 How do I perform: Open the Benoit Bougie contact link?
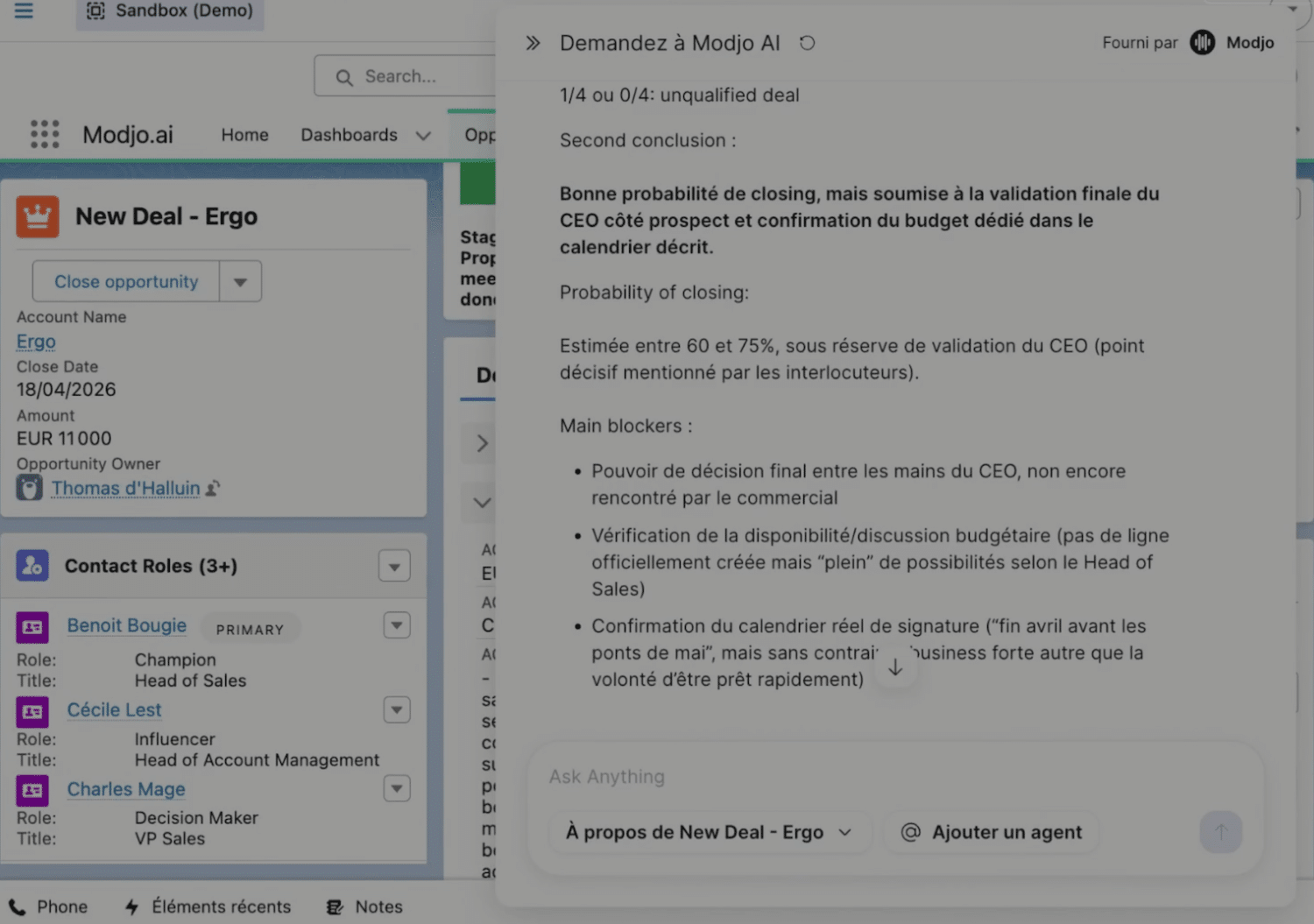127,625
